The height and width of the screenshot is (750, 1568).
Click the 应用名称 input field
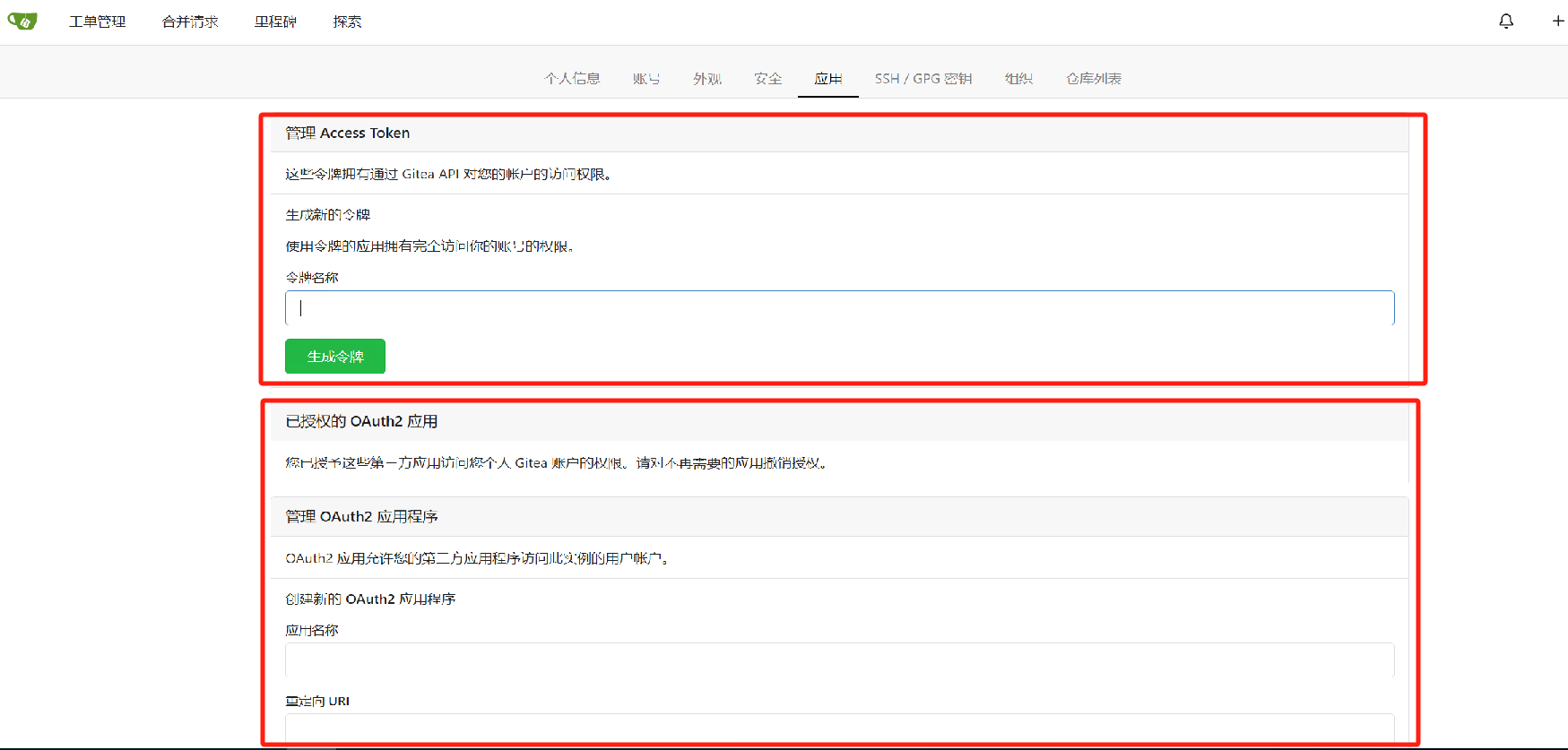pyautogui.click(x=839, y=660)
